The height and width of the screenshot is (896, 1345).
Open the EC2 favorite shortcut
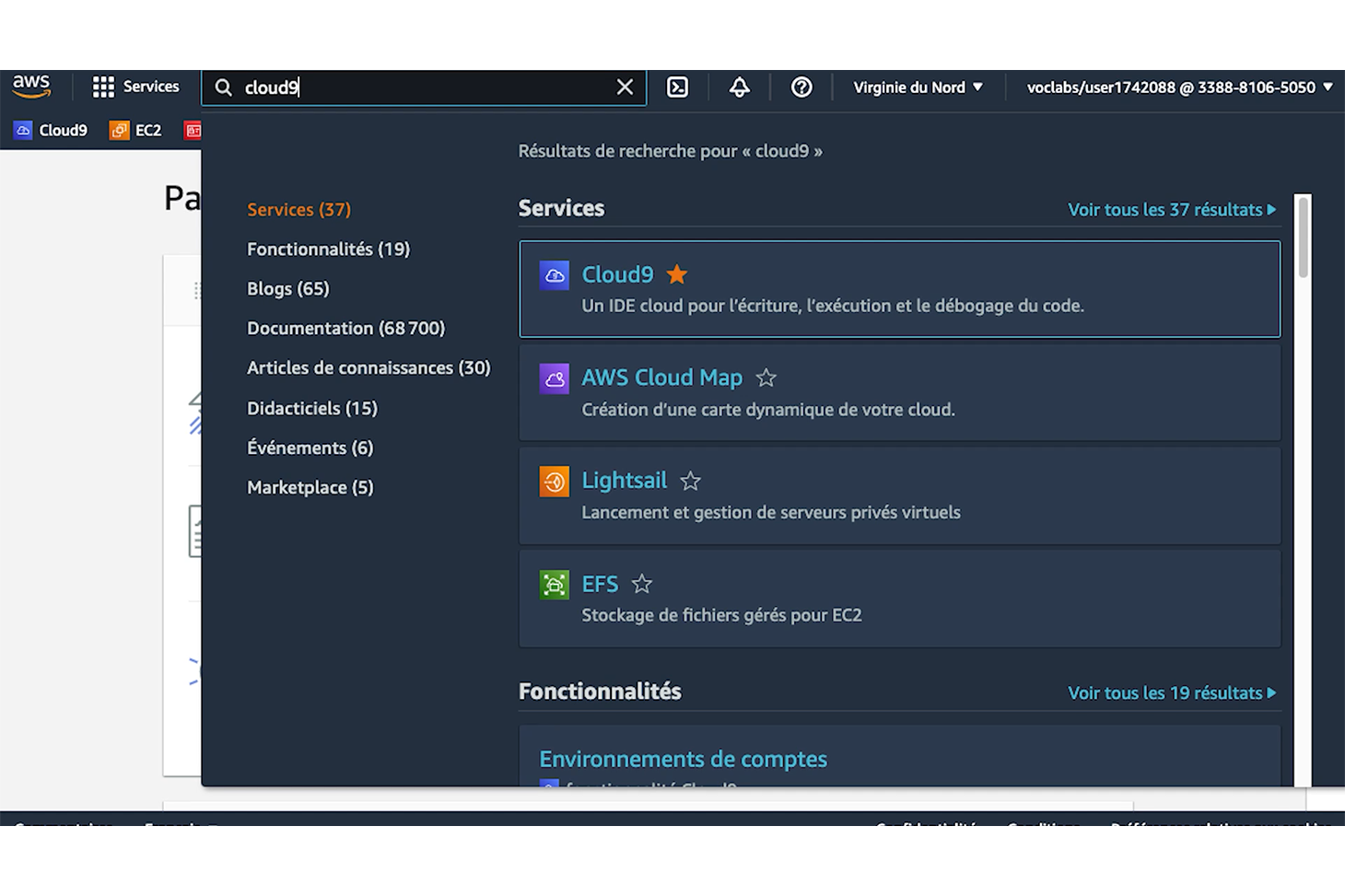click(x=135, y=131)
